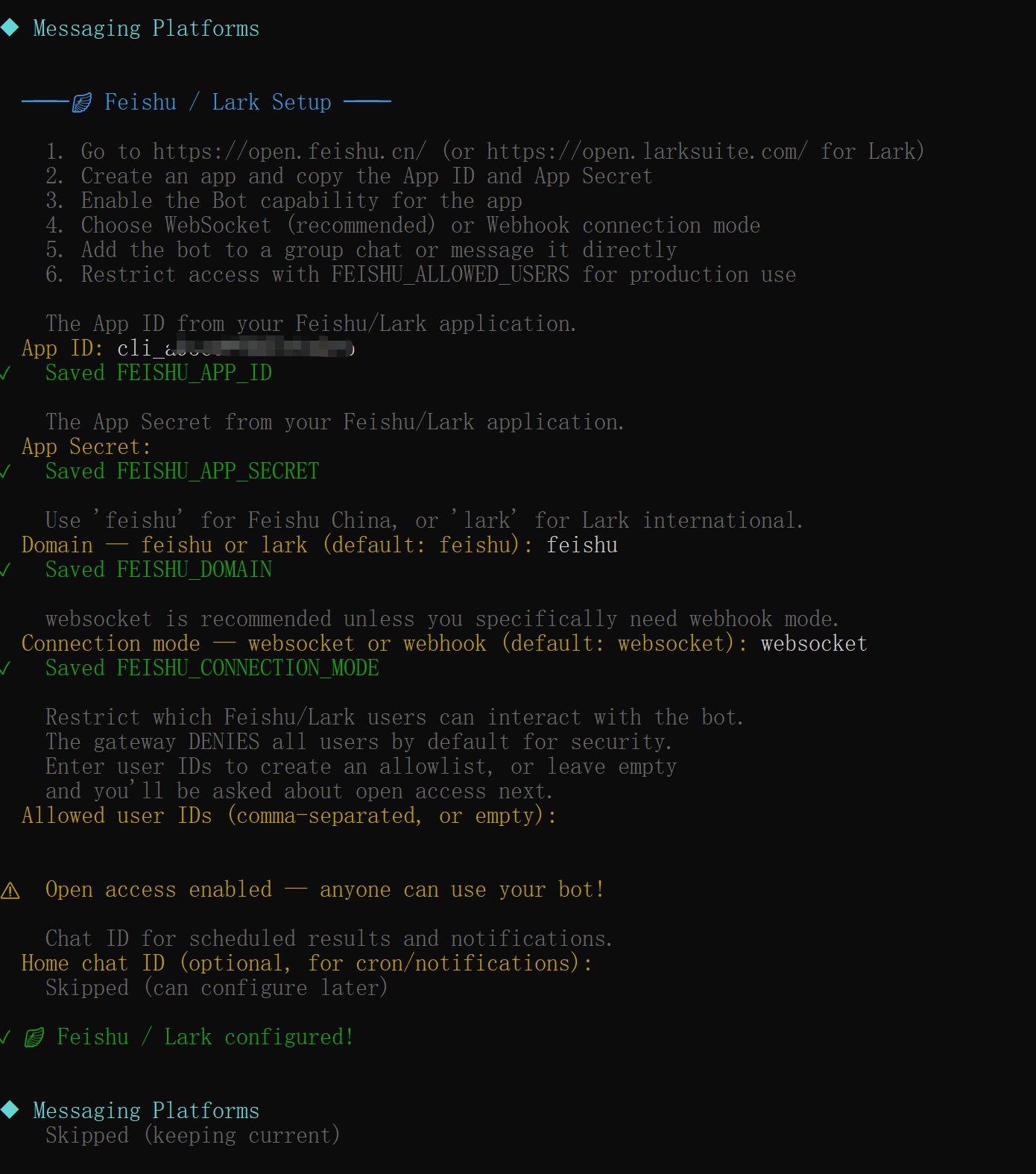Click 'The gateway DENIES all users by default' line
Viewport: 1036px width, 1174px height.
[x=359, y=742]
